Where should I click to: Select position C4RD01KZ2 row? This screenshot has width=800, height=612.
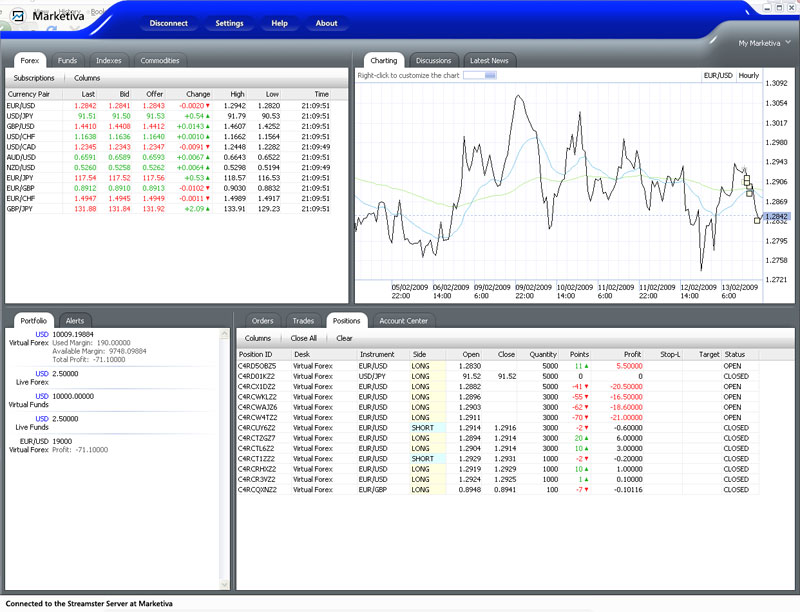point(498,376)
